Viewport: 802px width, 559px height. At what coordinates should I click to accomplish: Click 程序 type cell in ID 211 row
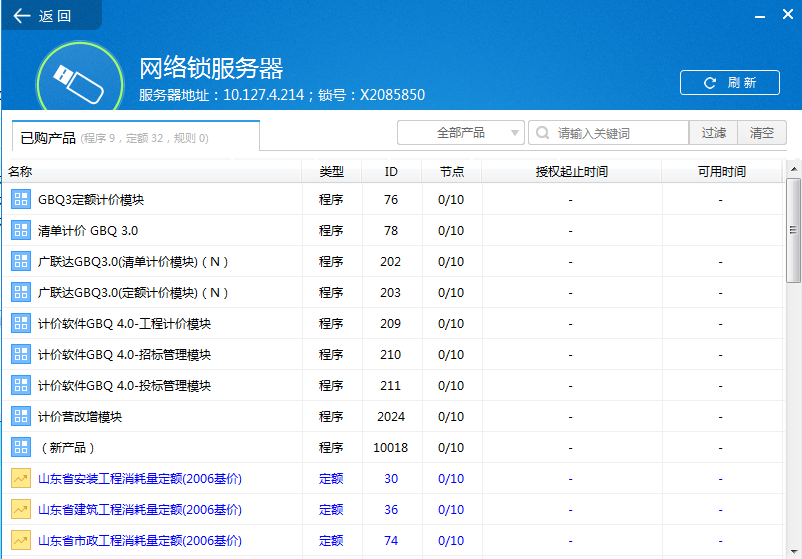point(331,386)
